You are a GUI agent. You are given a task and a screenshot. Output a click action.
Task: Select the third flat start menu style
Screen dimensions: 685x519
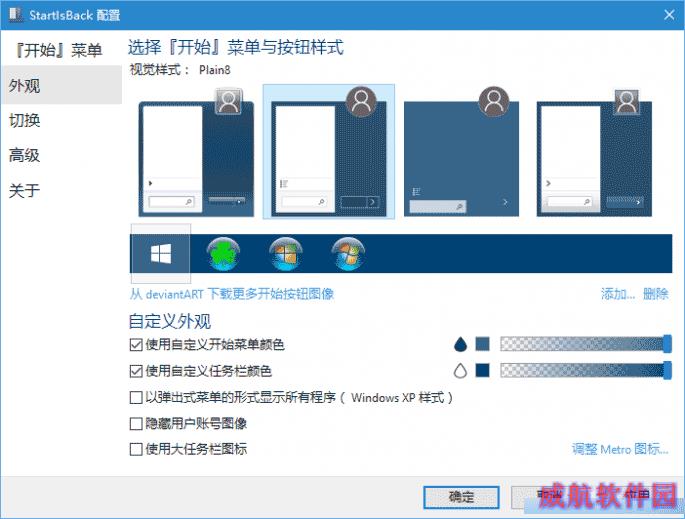click(461, 151)
